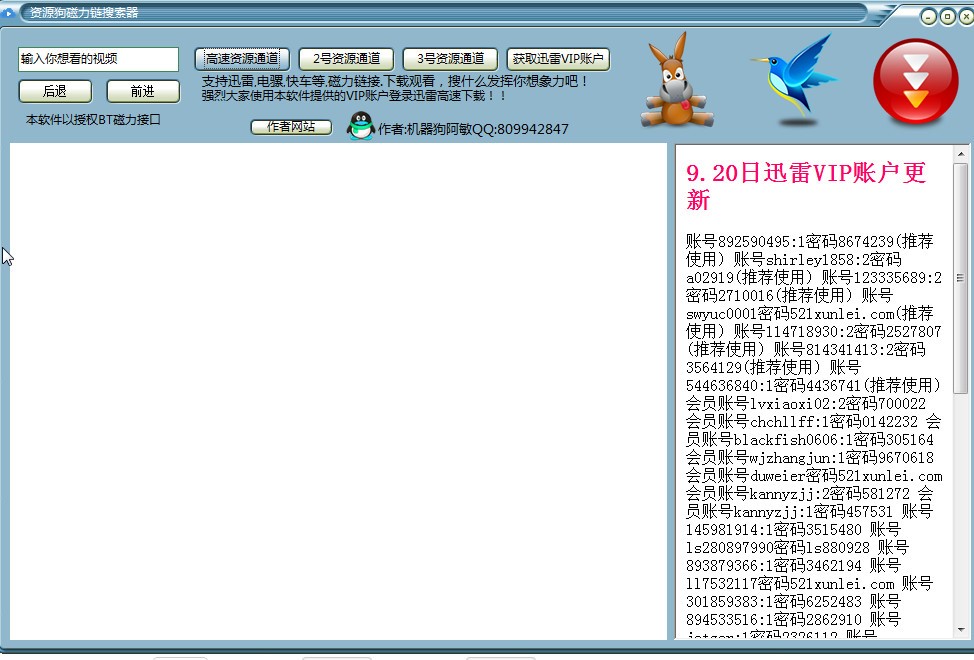Image resolution: width=974 pixels, height=660 pixels.
Task: Select the 2号资源通道 button
Action: 346,59
